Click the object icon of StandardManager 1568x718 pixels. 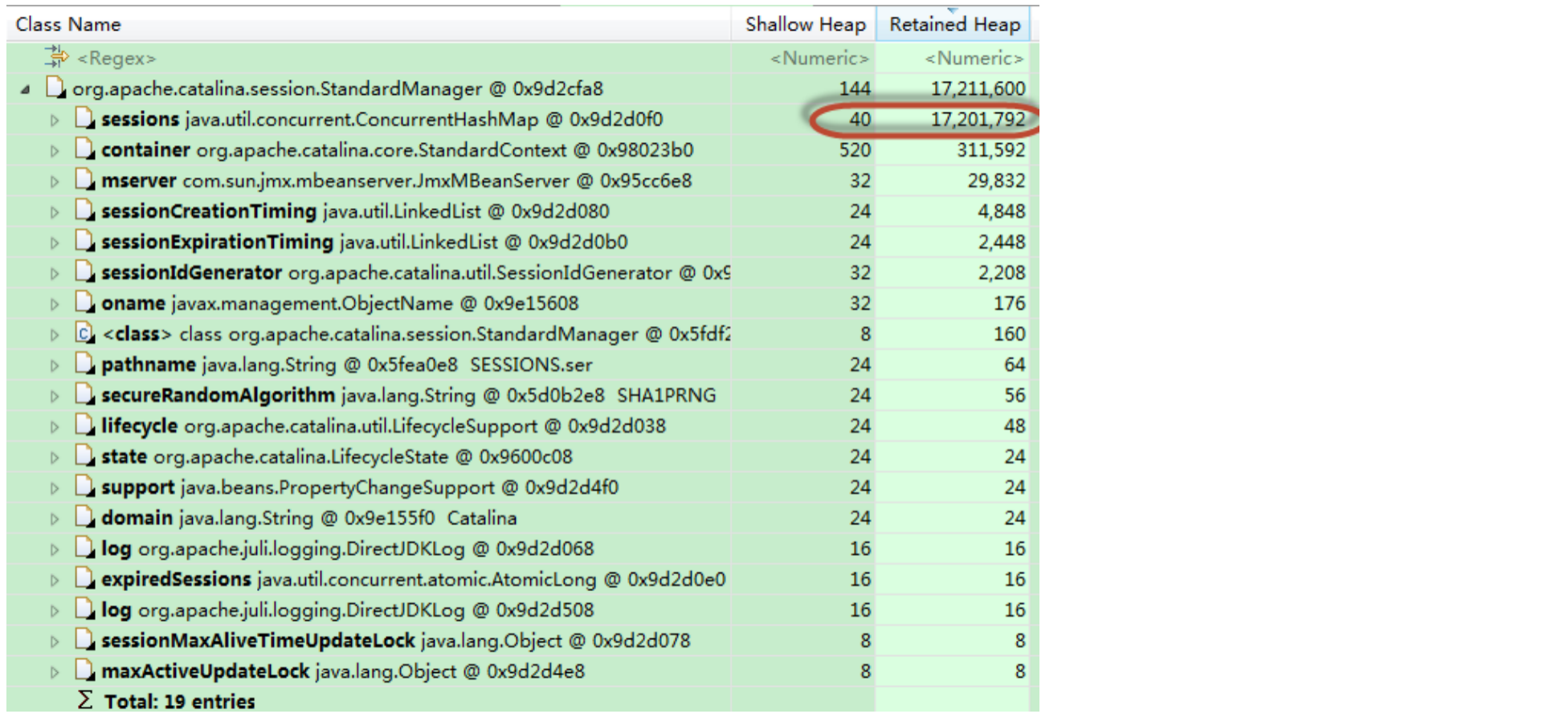(x=55, y=87)
